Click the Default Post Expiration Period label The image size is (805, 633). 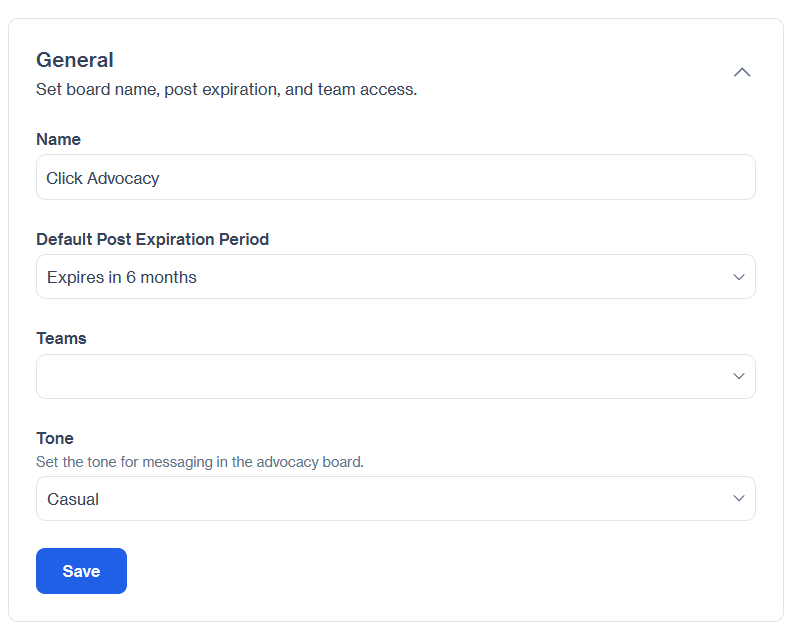tap(152, 239)
